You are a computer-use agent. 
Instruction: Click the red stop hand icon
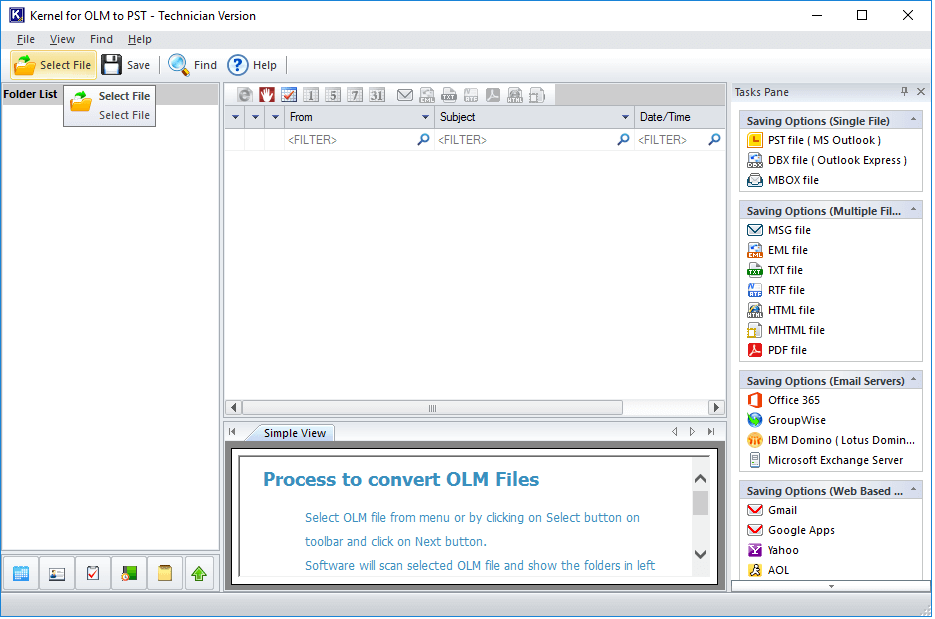[x=267, y=95]
